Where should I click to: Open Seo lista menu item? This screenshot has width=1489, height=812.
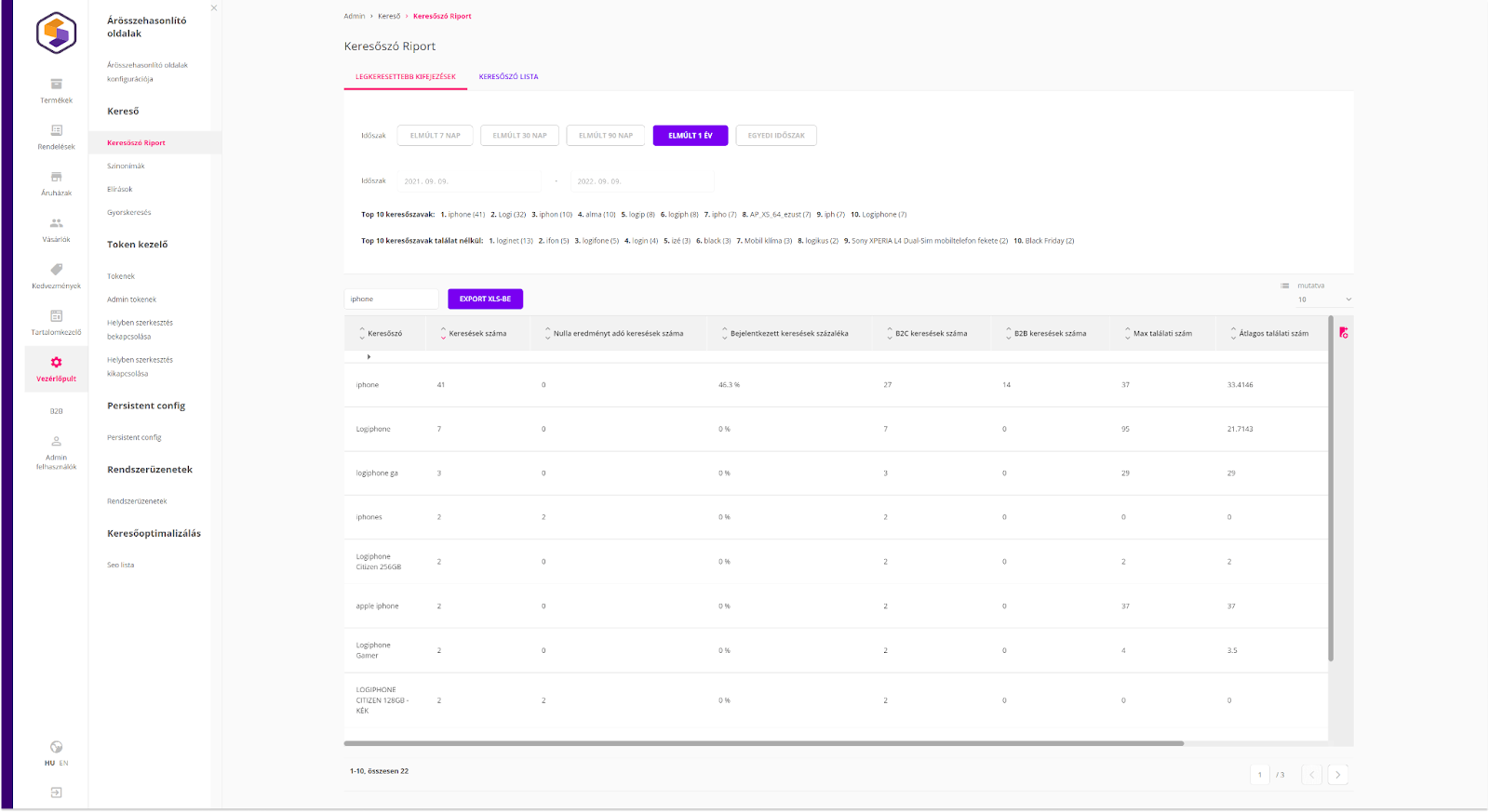click(120, 566)
